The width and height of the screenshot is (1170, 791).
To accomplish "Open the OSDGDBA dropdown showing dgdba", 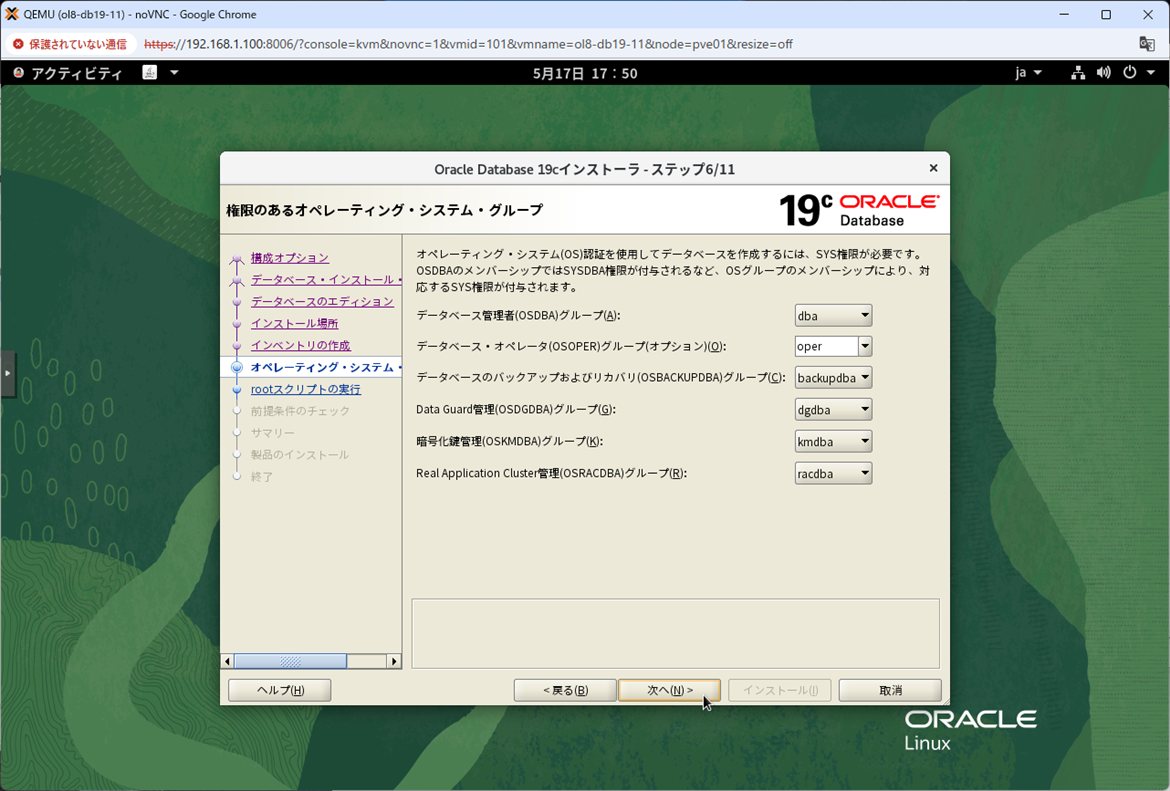I will tap(833, 410).
